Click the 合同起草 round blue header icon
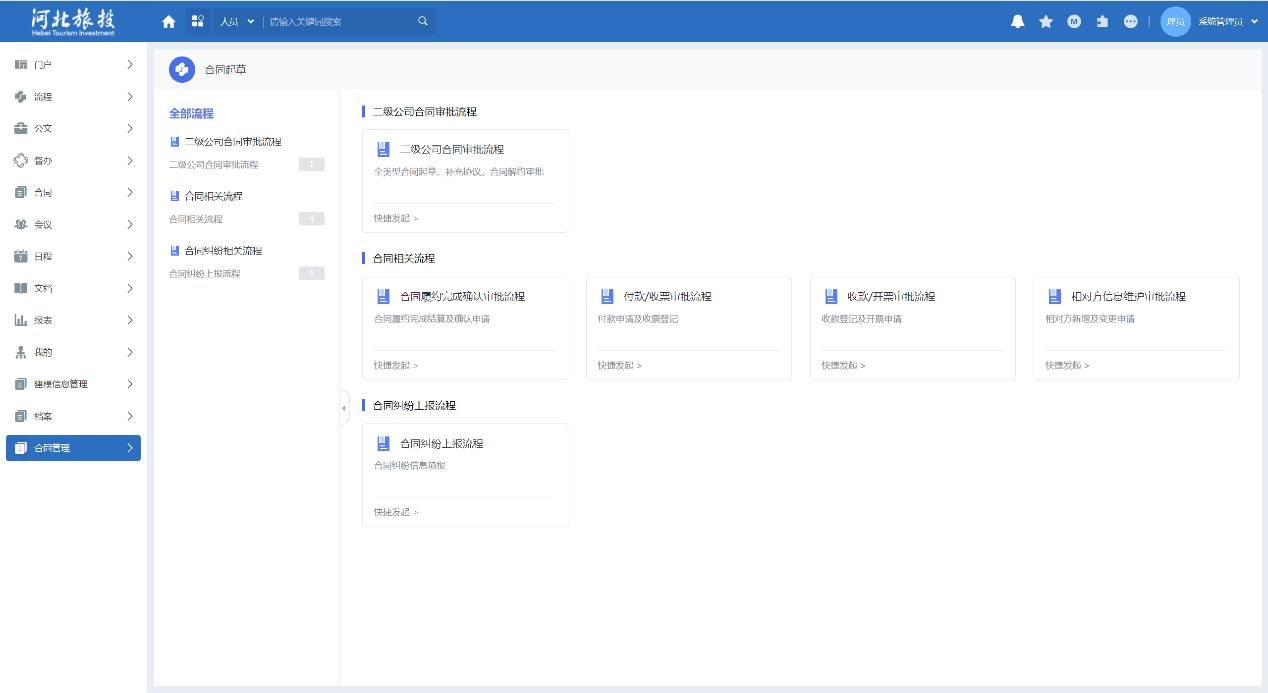Viewport: 1268px width, 693px height. 182,70
